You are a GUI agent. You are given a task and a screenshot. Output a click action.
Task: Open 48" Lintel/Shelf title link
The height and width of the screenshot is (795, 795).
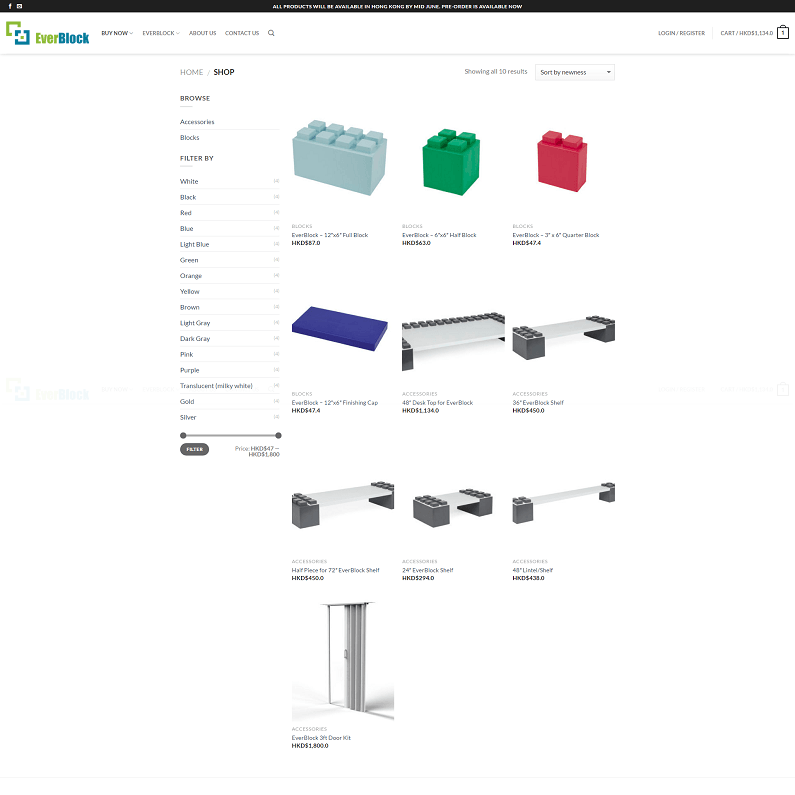pos(532,570)
